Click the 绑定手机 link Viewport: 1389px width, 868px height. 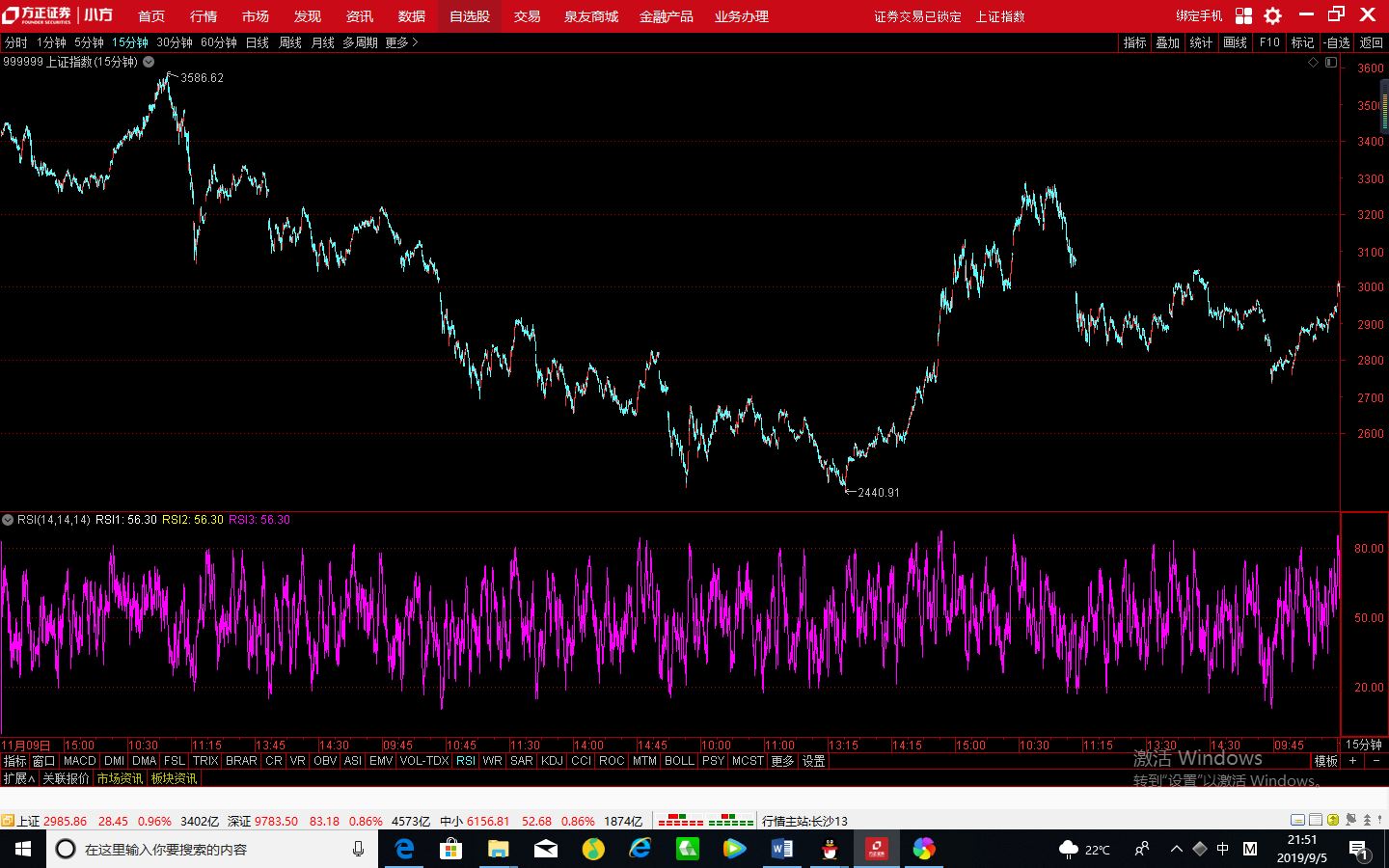click(1199, 16)
